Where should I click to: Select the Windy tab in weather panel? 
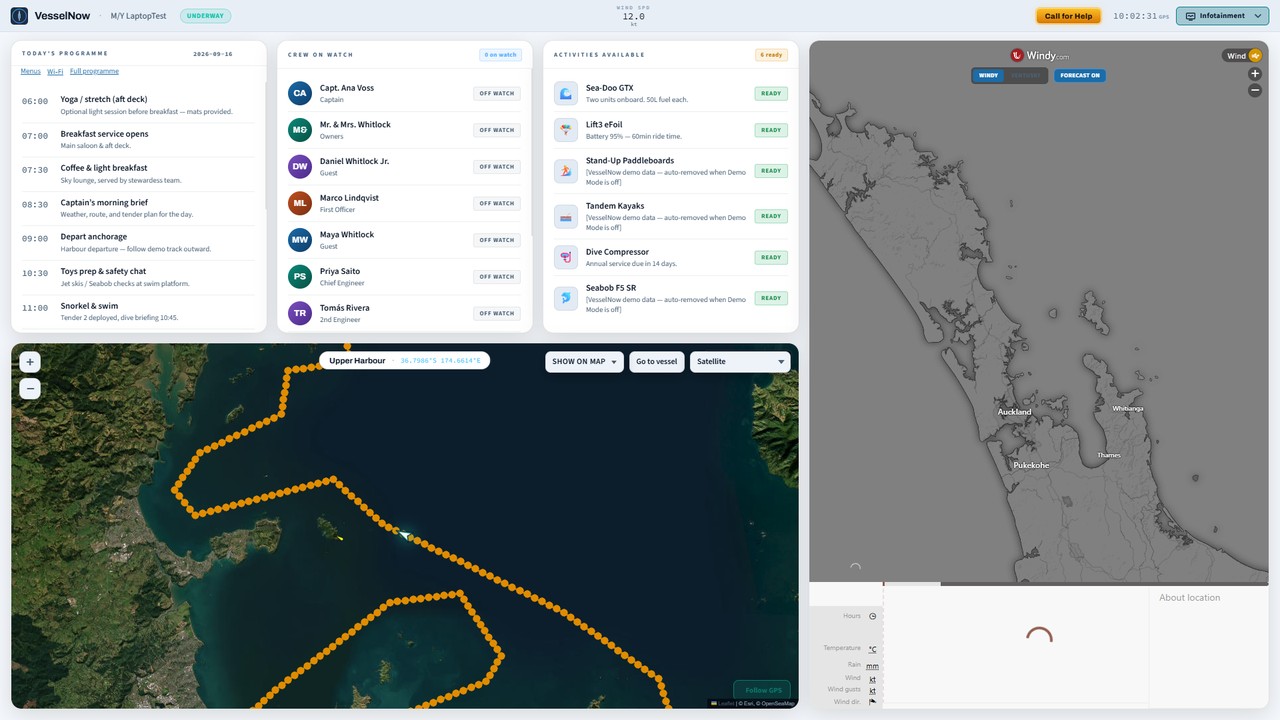(x=988, y=75)
